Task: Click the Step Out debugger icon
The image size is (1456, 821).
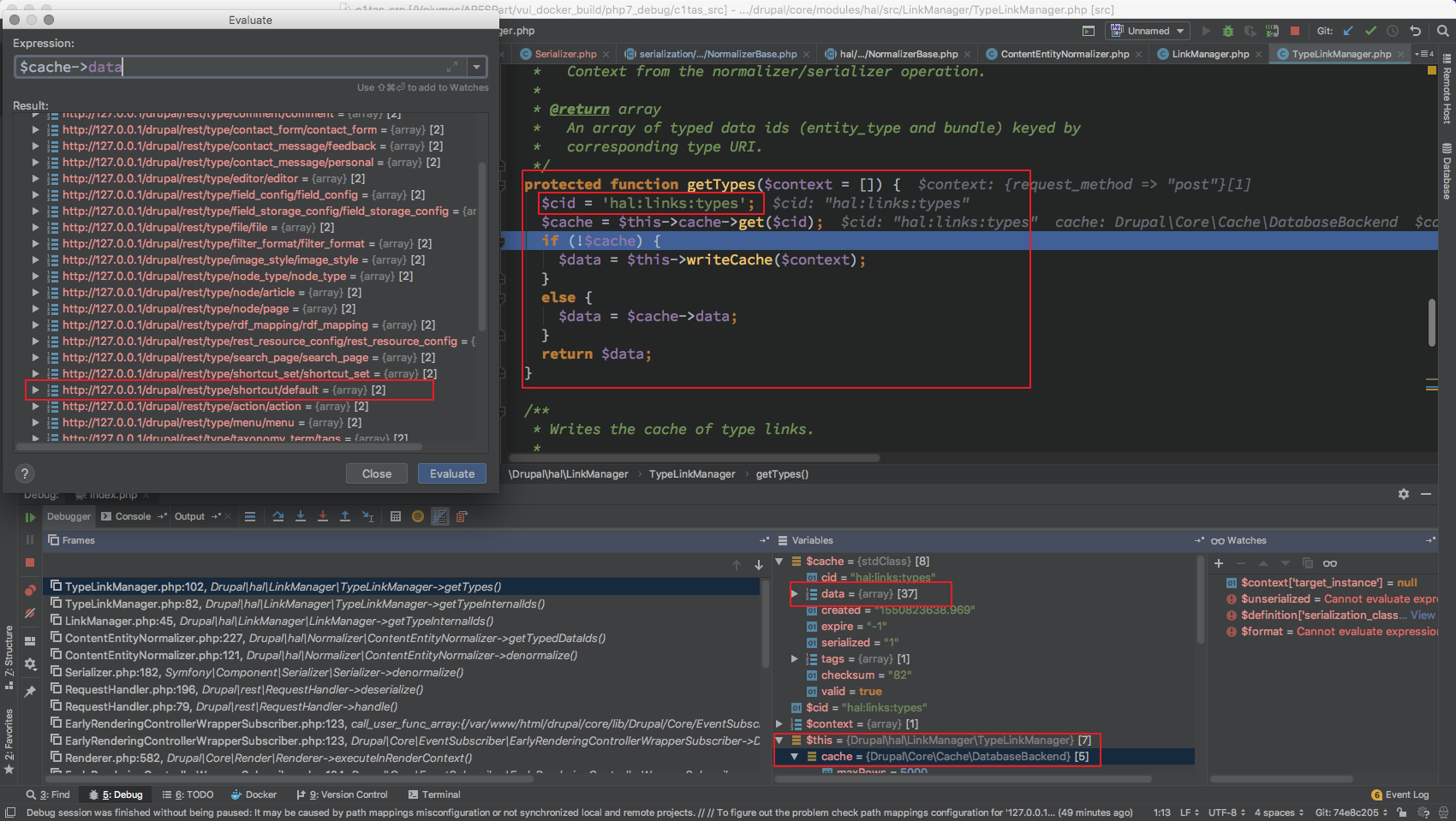Action: (345, 516)
